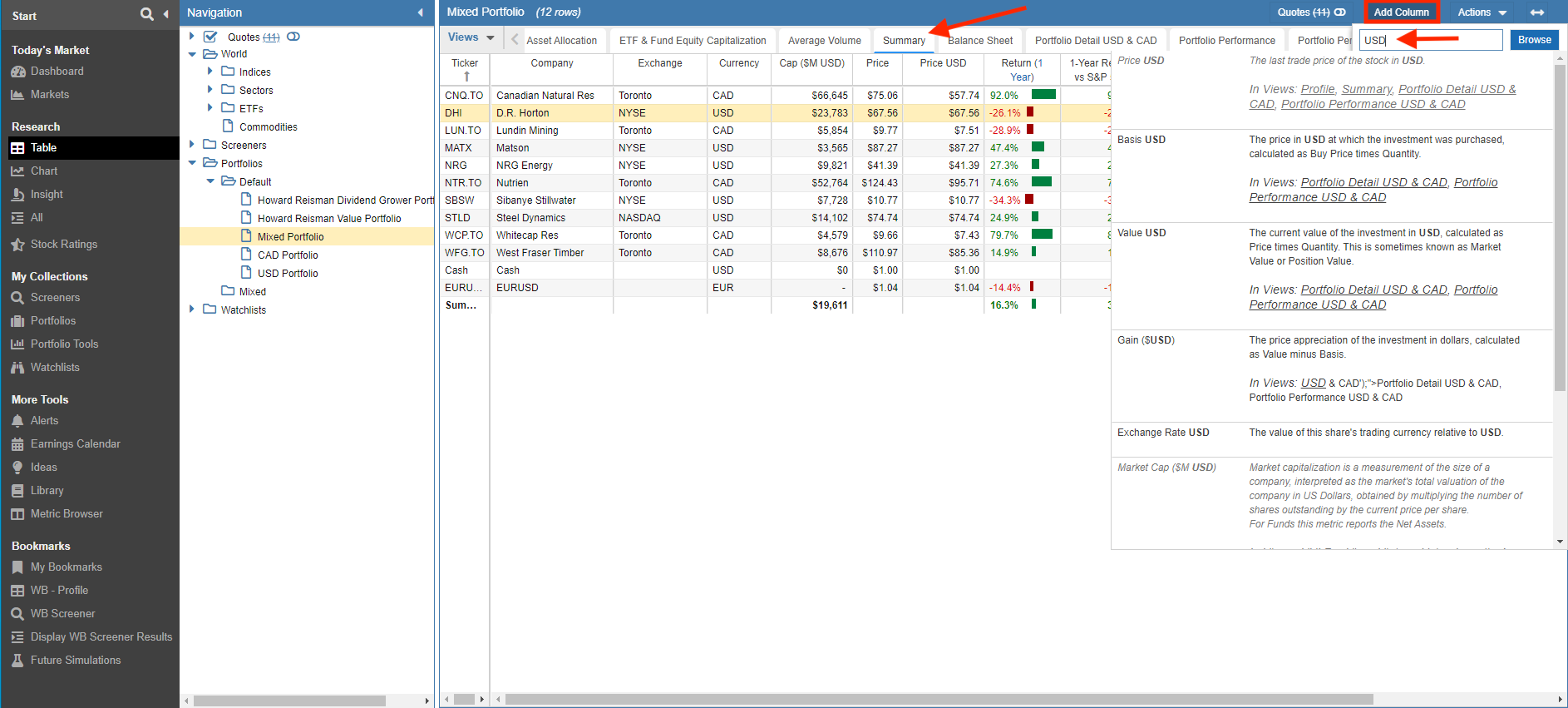Collapse the Portfolios tree node
This screenshot has width=1568, height=708.
click(x=192, y=163)
